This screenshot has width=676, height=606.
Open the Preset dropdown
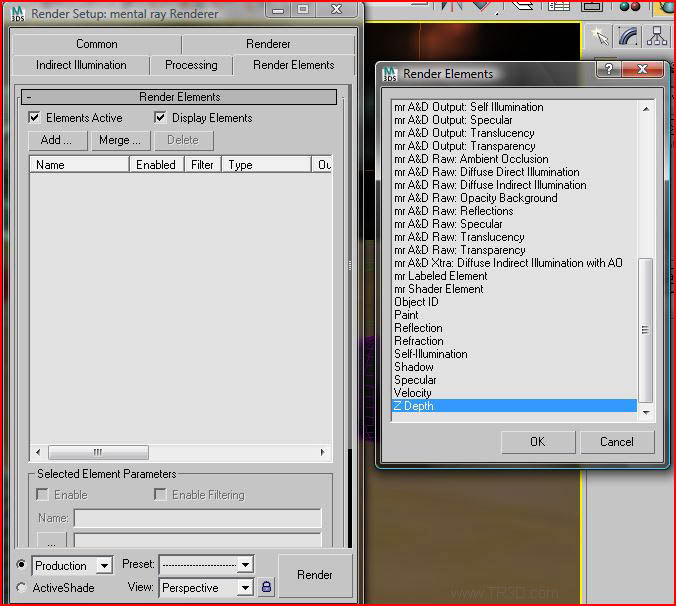click(207, 565)
